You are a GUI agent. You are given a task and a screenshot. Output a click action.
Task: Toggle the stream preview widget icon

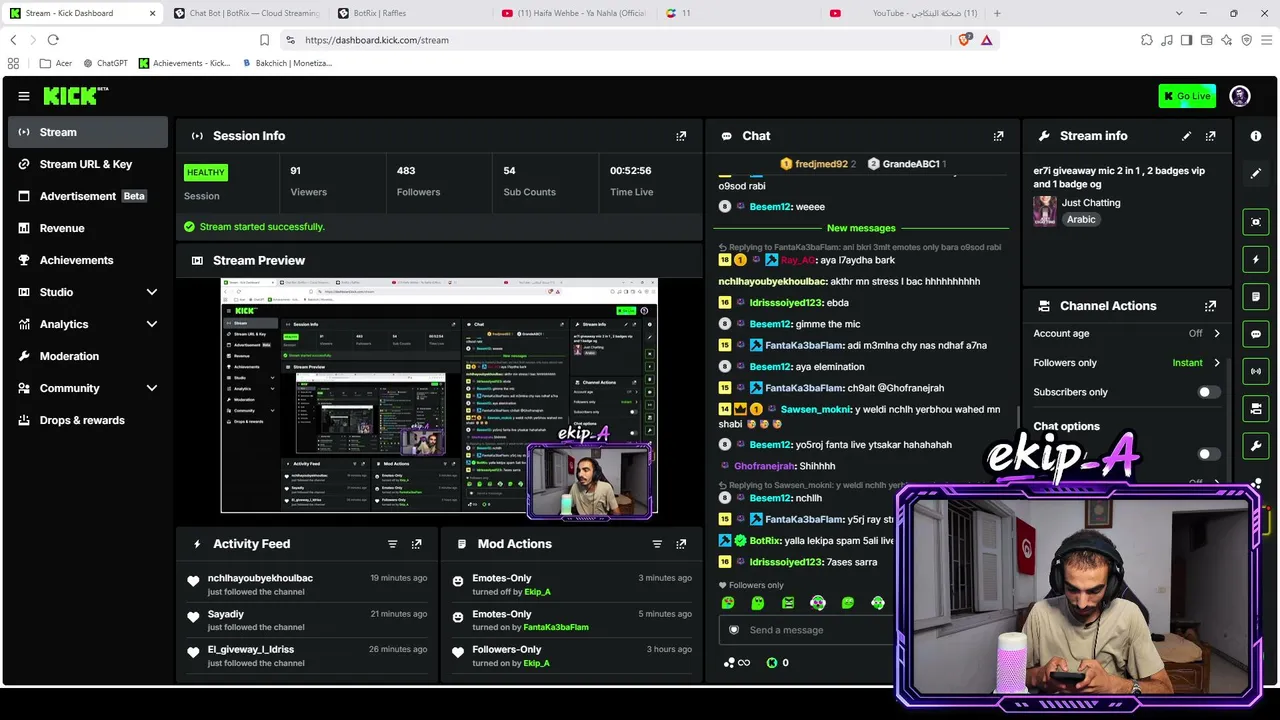click(x=1256, y=222)
